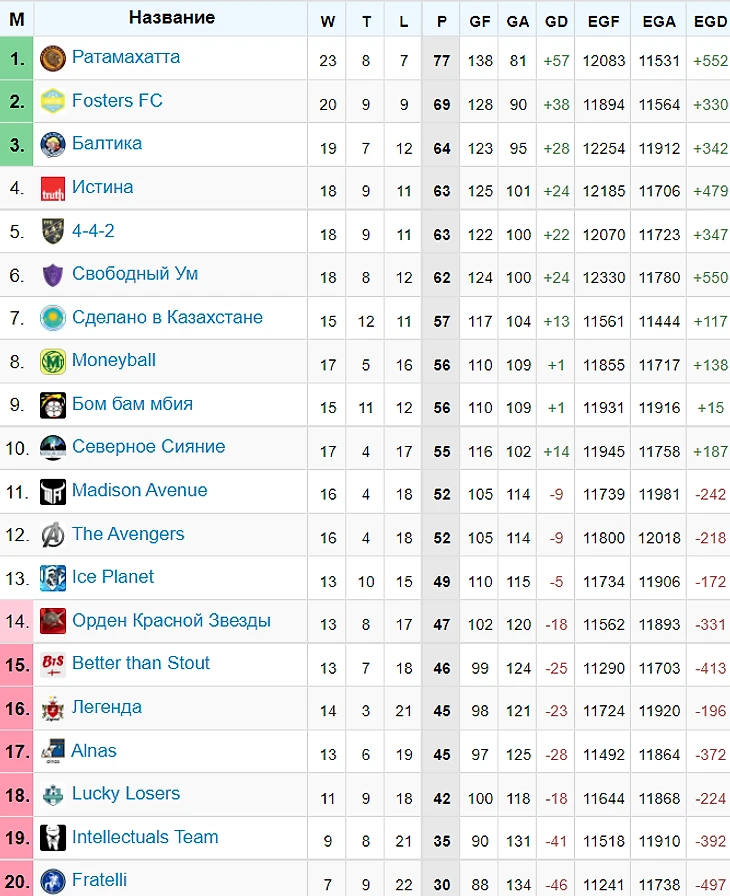Click the Madison Avenue black logo icon
Viewport: 730px width, 896px height.
[53, 492]
